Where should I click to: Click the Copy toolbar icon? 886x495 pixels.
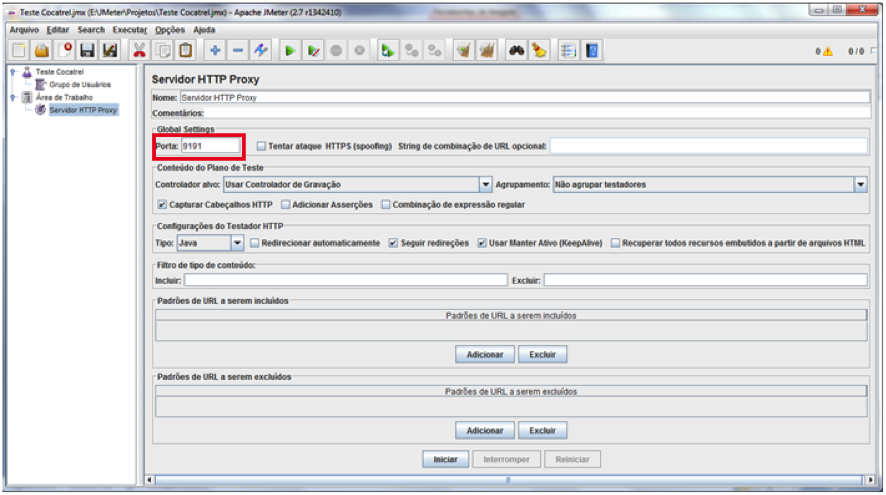click(x=163, y=51)
